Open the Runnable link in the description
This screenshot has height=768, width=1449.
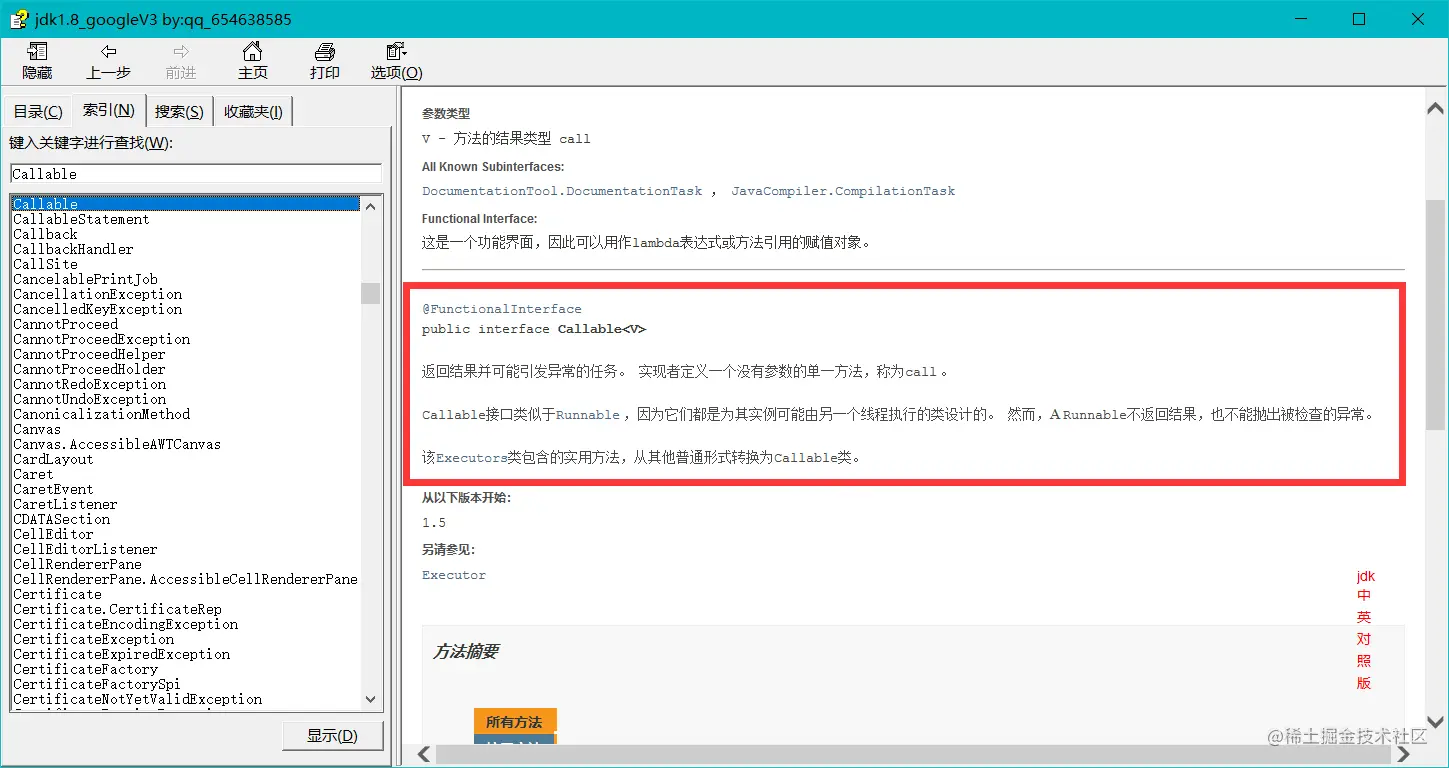tap(588, 415)
